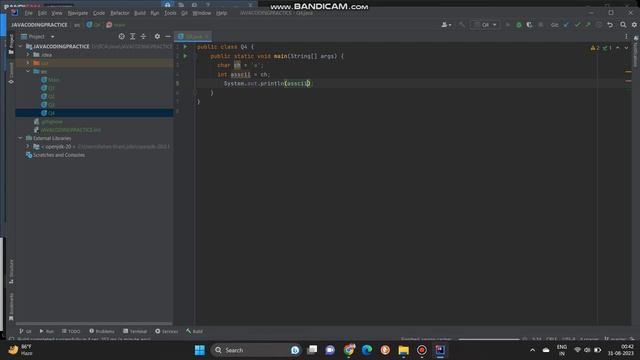Click the Build project hammer icon
Screen dimensions: 640x360
[x=462, y=25]
